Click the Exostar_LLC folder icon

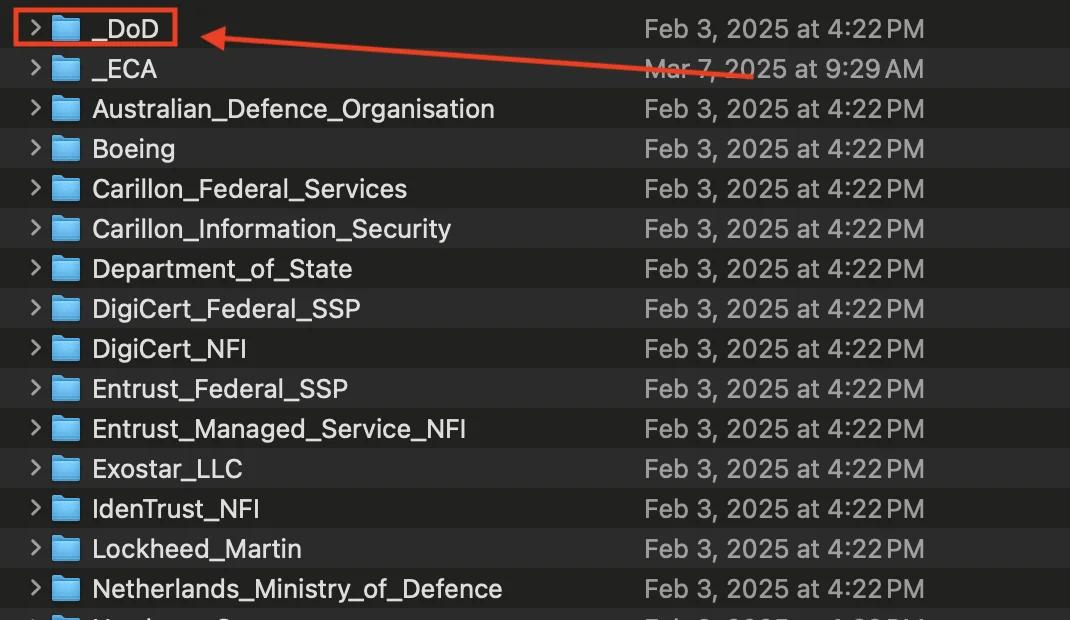(x=66, y=469)
